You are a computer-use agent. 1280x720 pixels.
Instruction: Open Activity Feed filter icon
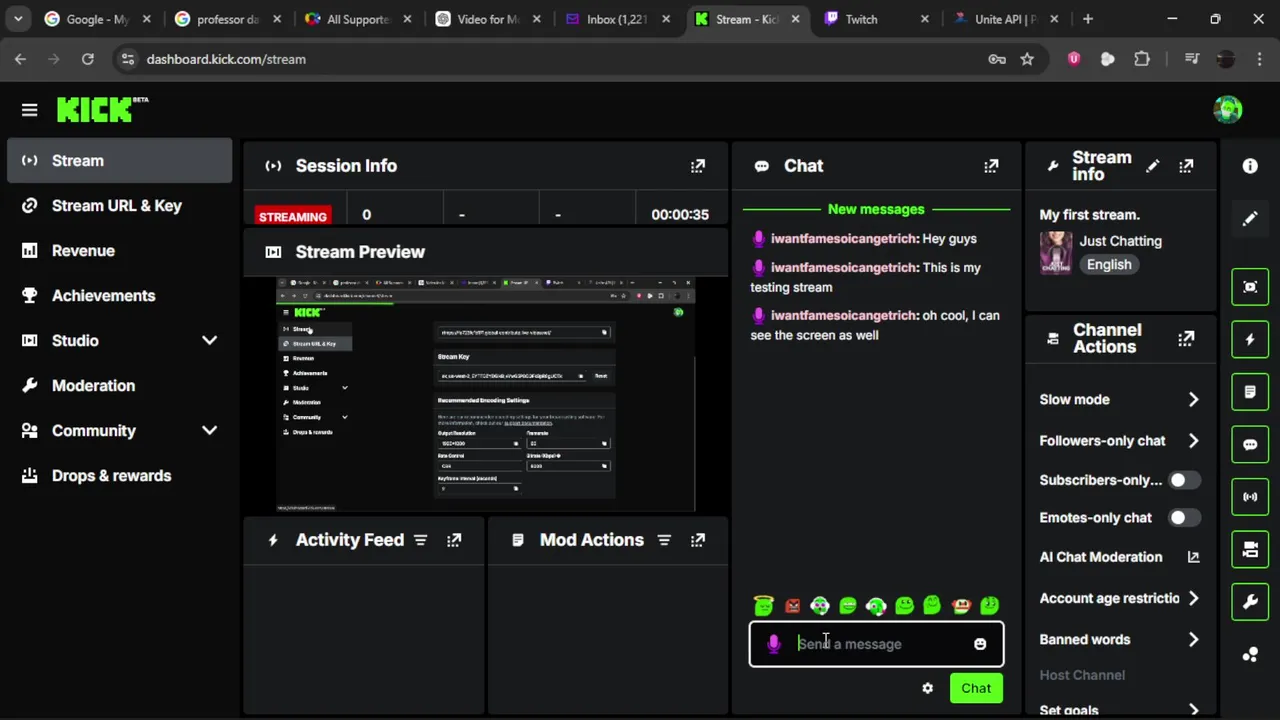[421, 540]
